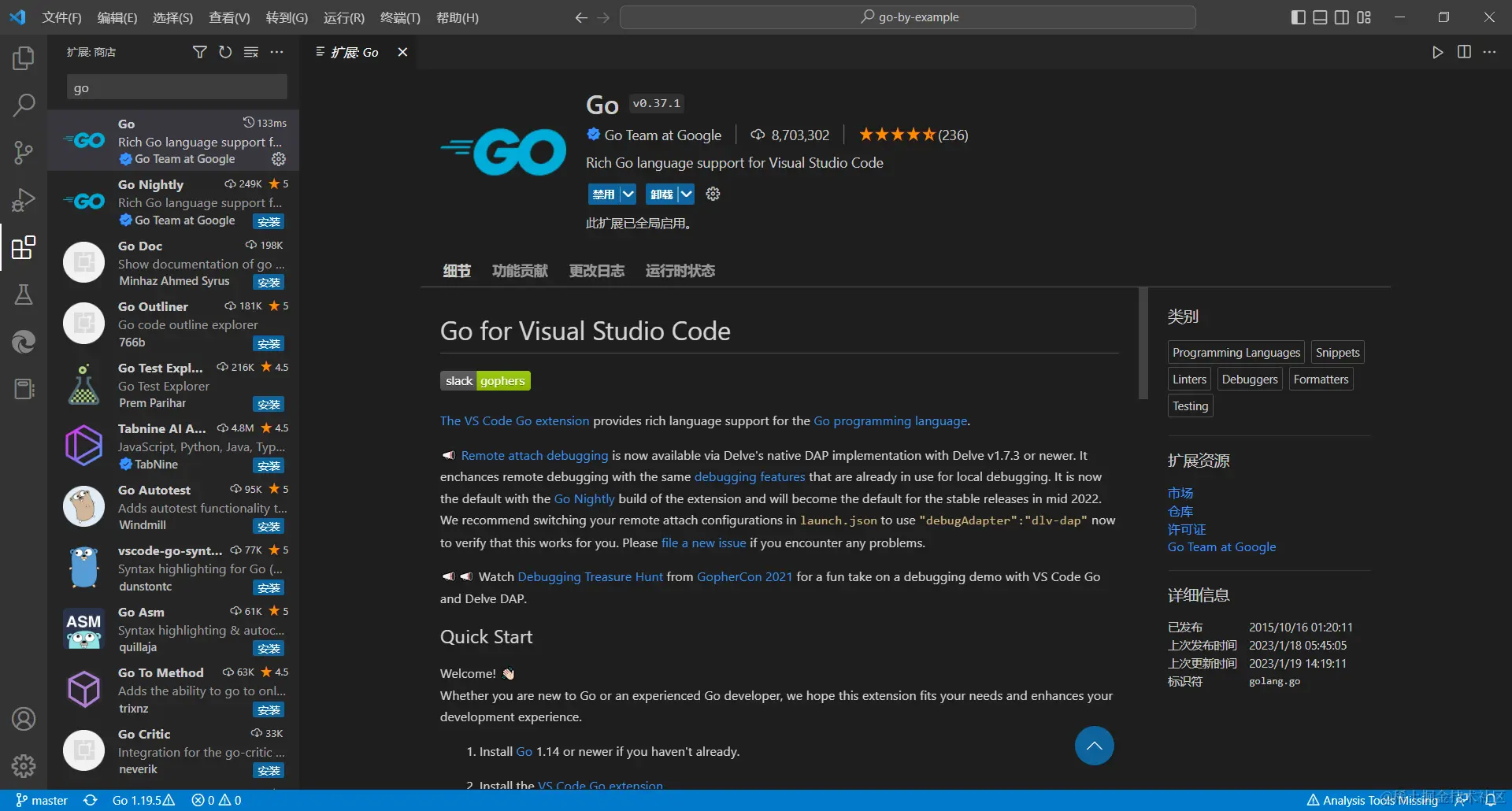The image size is (1512, 811).
Task: Open the Run and Debug view
Action: tap(24, 200)
